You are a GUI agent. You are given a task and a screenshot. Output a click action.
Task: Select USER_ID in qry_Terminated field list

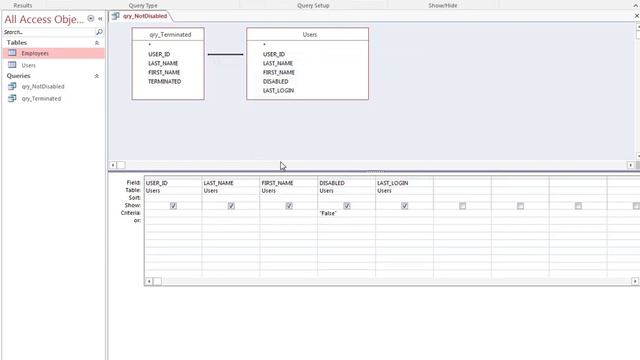(159, 54)
